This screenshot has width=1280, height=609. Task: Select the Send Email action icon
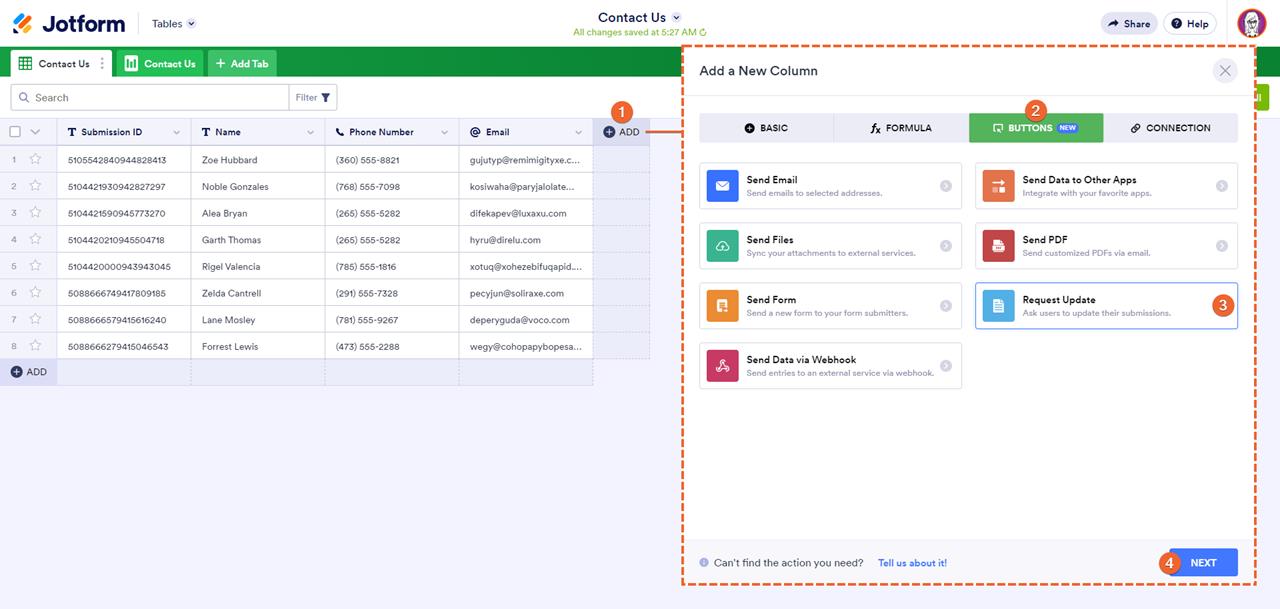(722, 185)
